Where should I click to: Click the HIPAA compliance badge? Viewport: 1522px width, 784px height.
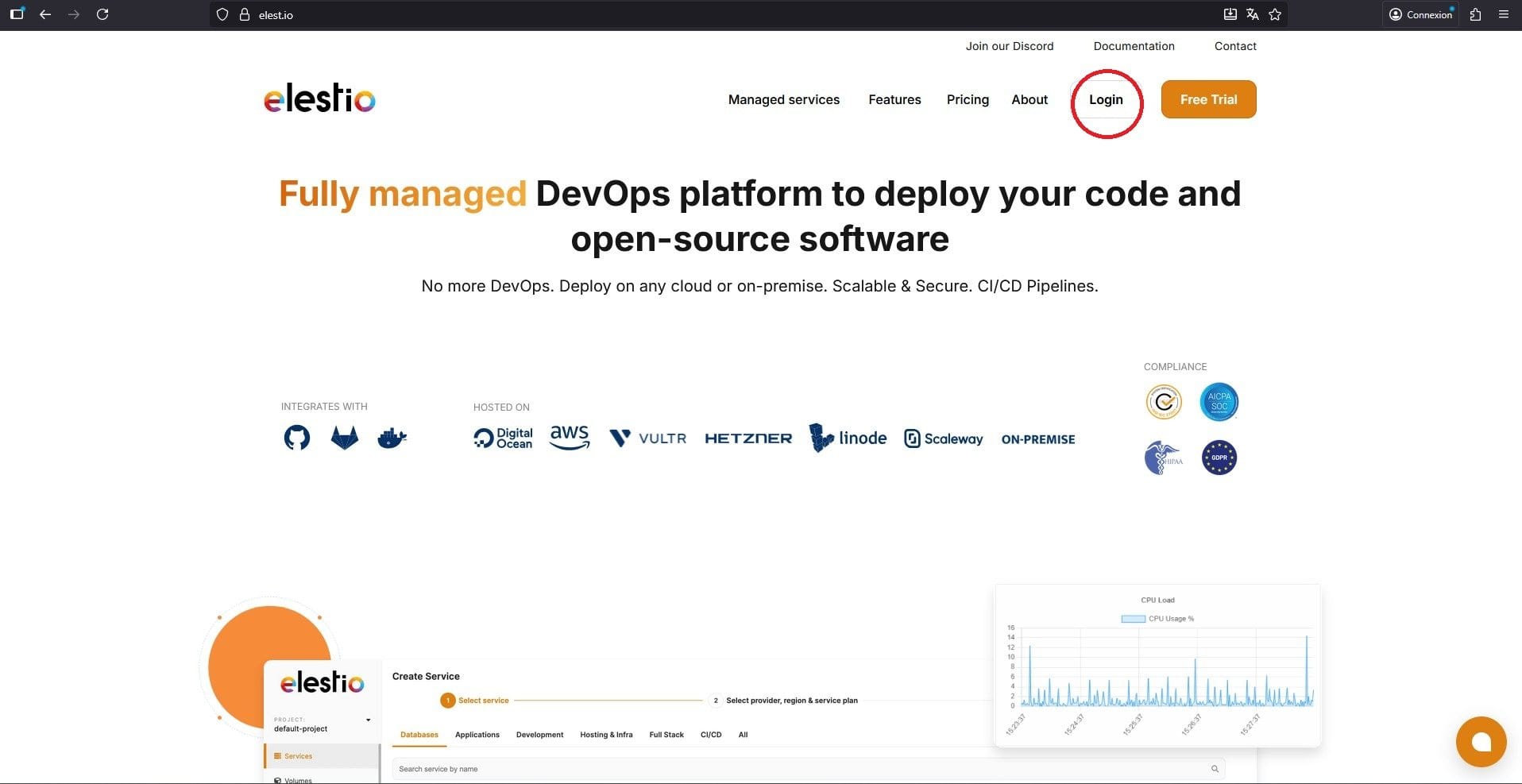click(x=1163, y=458)
